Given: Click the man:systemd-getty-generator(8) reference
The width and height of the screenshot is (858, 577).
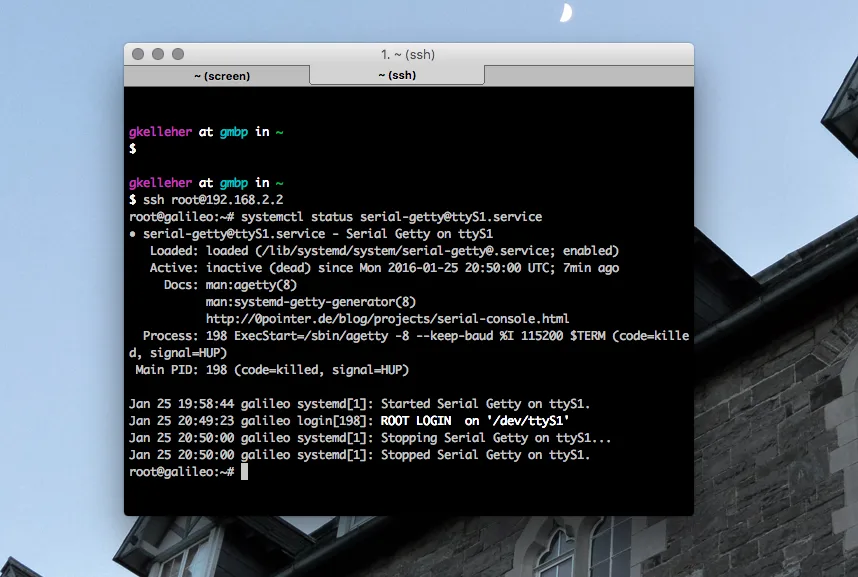Looking at the screenshot, I should pos(311,301).
